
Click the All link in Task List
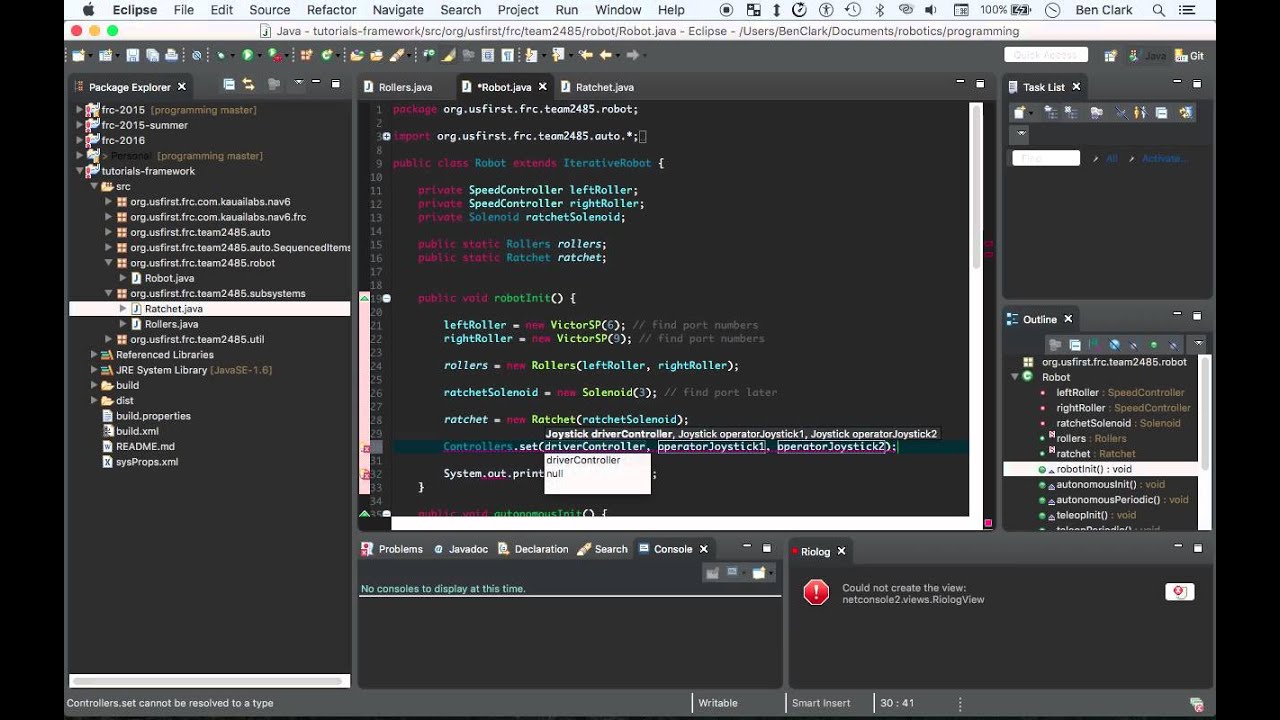[1111, 158]
